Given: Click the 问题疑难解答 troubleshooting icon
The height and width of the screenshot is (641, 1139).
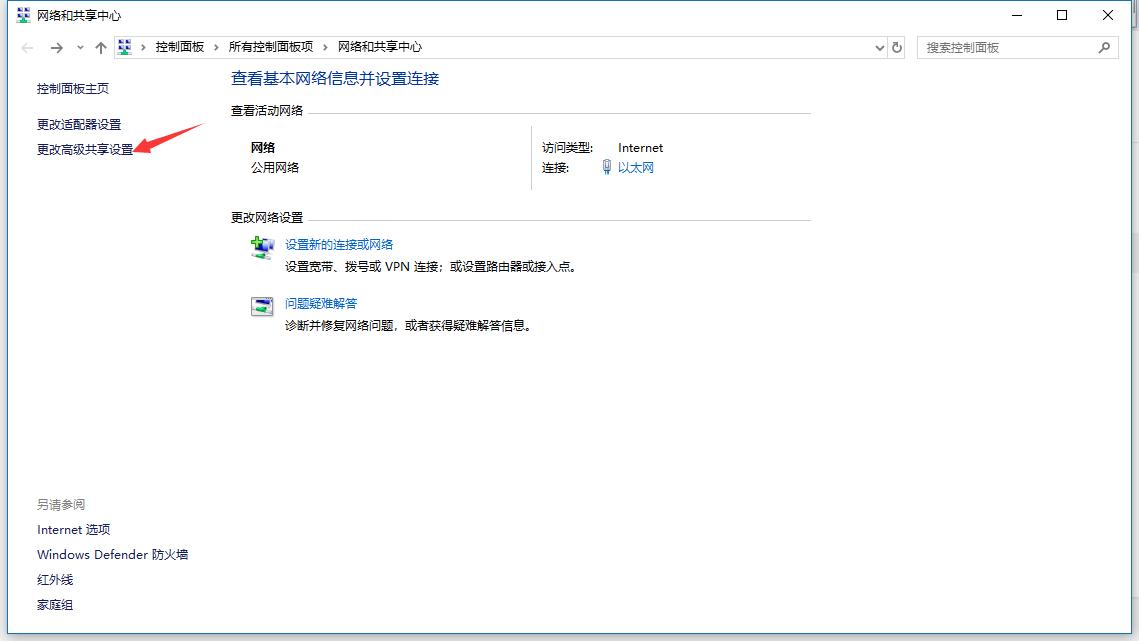Looking at the screenshot, I should tap(261, 307).
